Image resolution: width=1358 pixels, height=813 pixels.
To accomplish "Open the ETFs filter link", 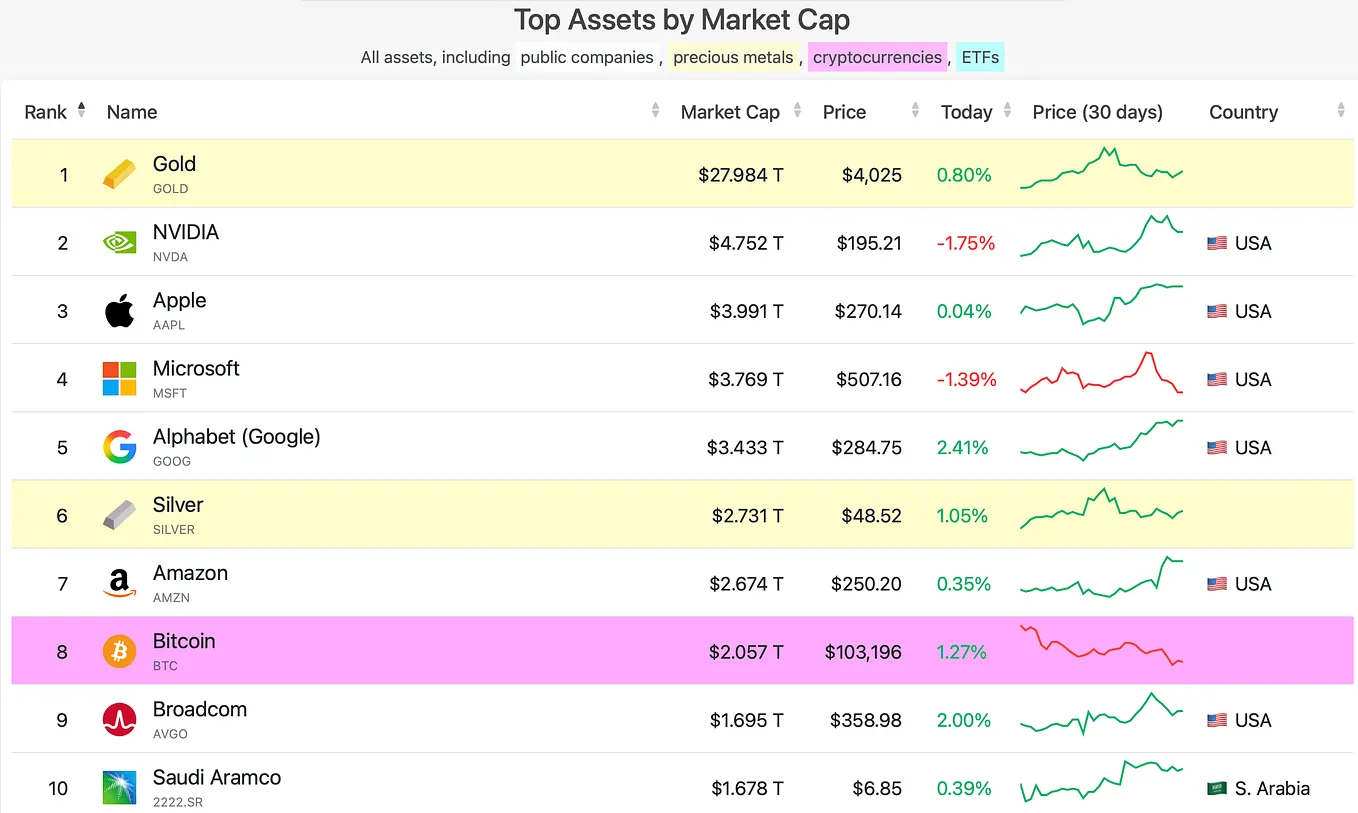I will click(x=980, y=57).
